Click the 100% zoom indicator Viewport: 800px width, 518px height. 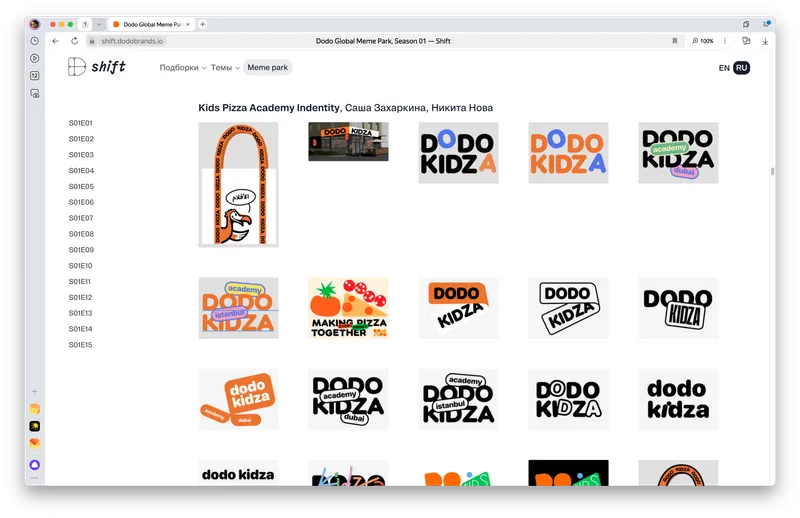pos(703,41)
